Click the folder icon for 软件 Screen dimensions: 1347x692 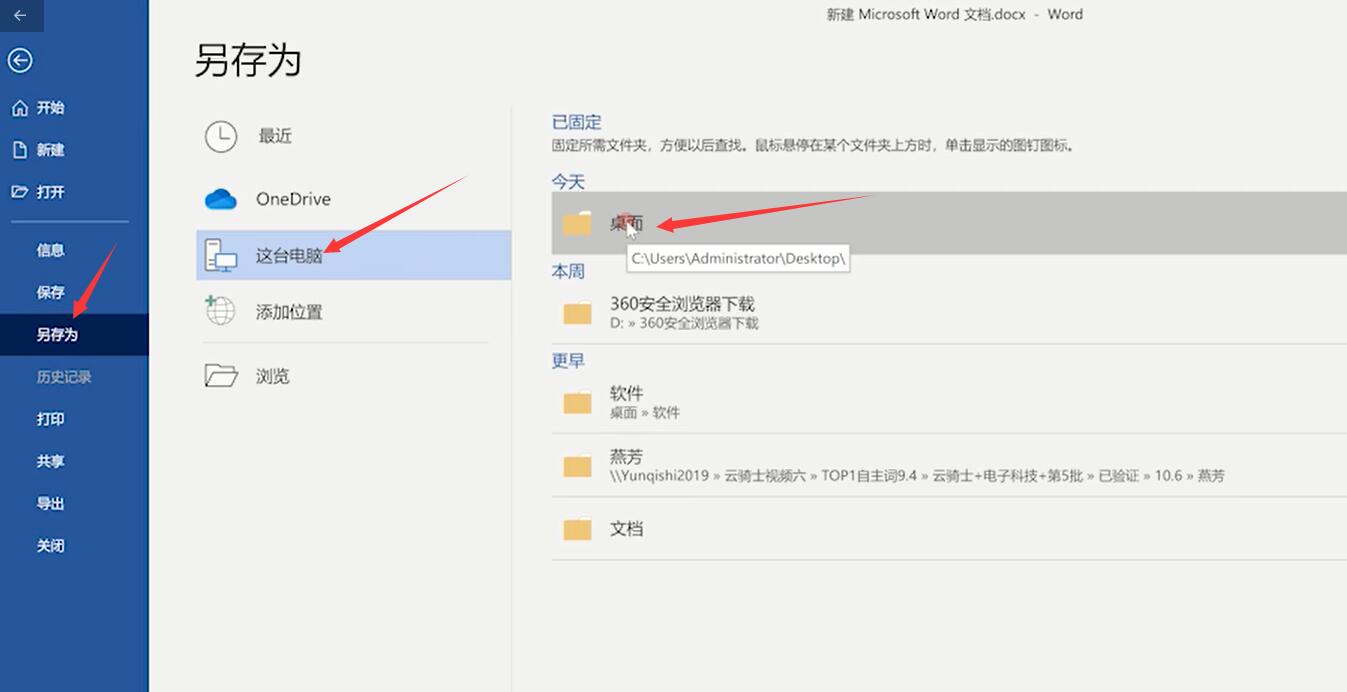(577, 402)
